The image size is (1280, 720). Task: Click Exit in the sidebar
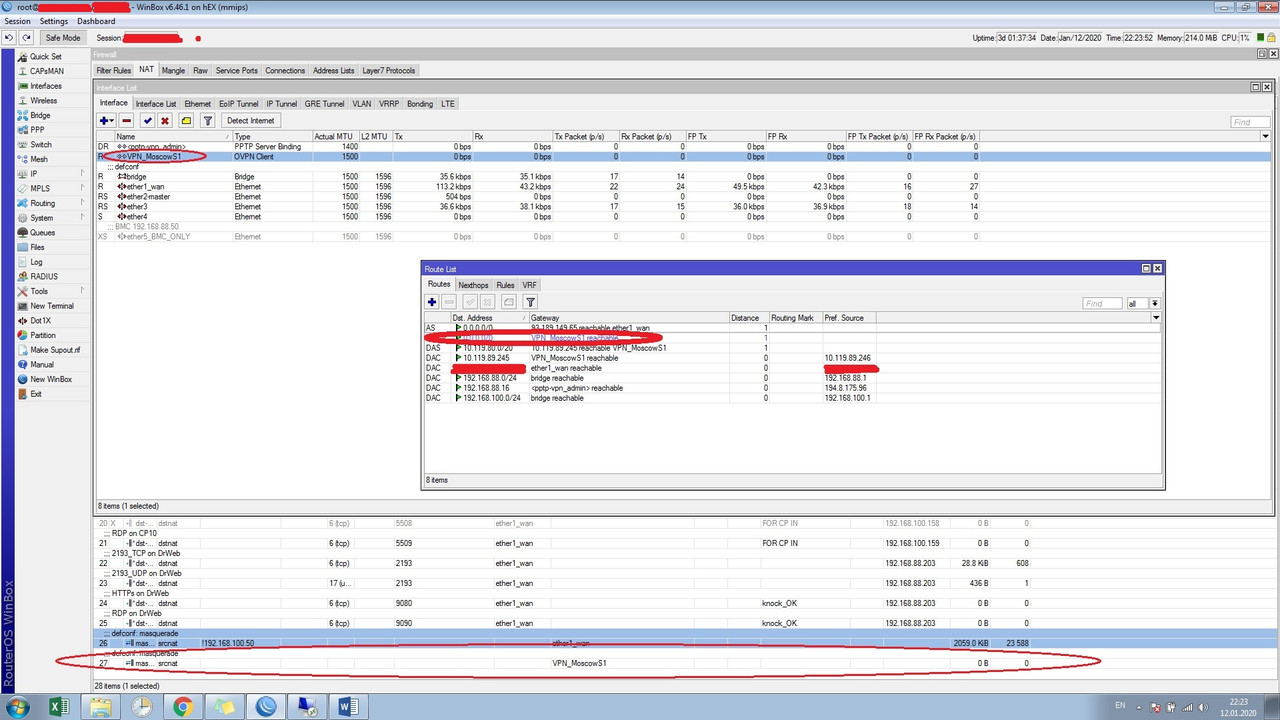coord(36,394)
